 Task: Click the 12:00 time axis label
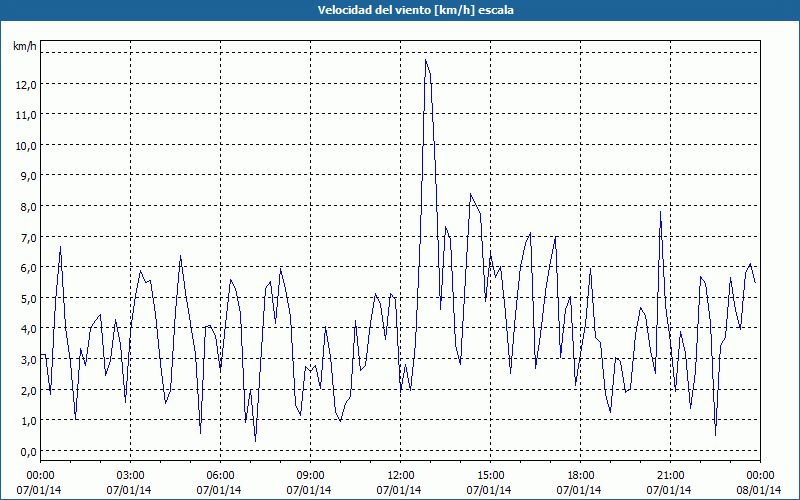(x=401, y=476)
